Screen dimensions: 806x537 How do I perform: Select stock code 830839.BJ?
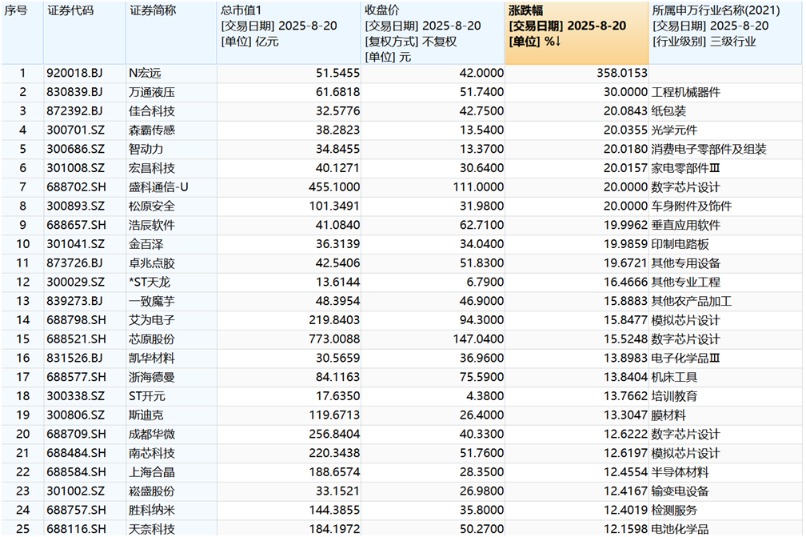click(x=75, y=92)
